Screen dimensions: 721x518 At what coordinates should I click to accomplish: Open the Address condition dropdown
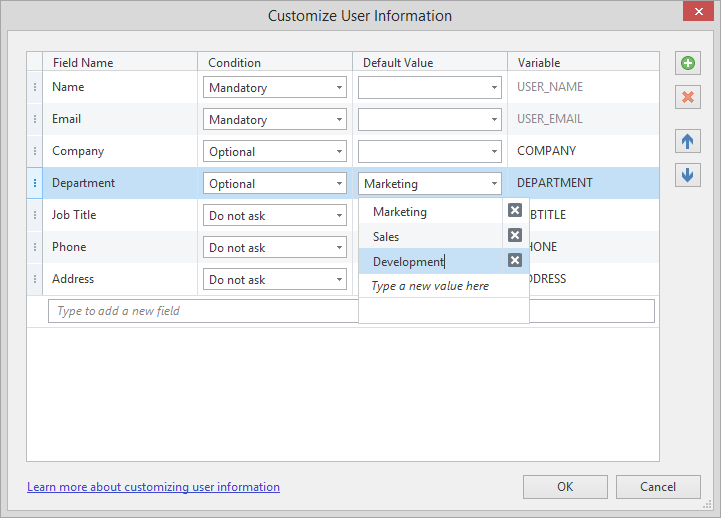(x=275, y=279)
